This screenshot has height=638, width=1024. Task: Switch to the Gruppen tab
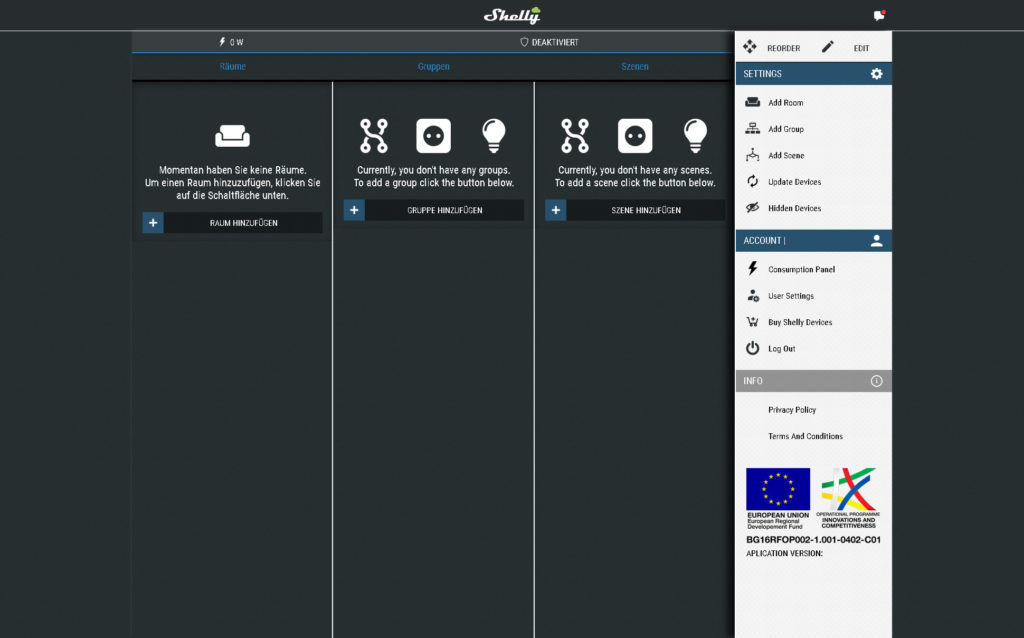coord(433,67)
